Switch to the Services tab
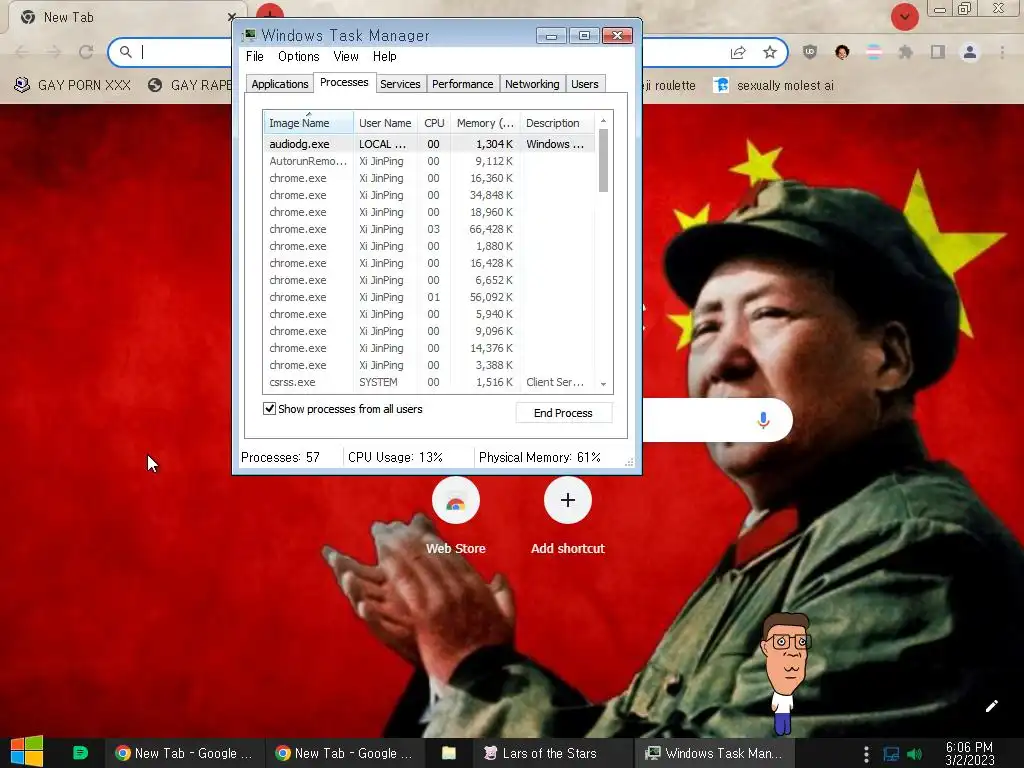1024x768 pixels. pos(400,84)
